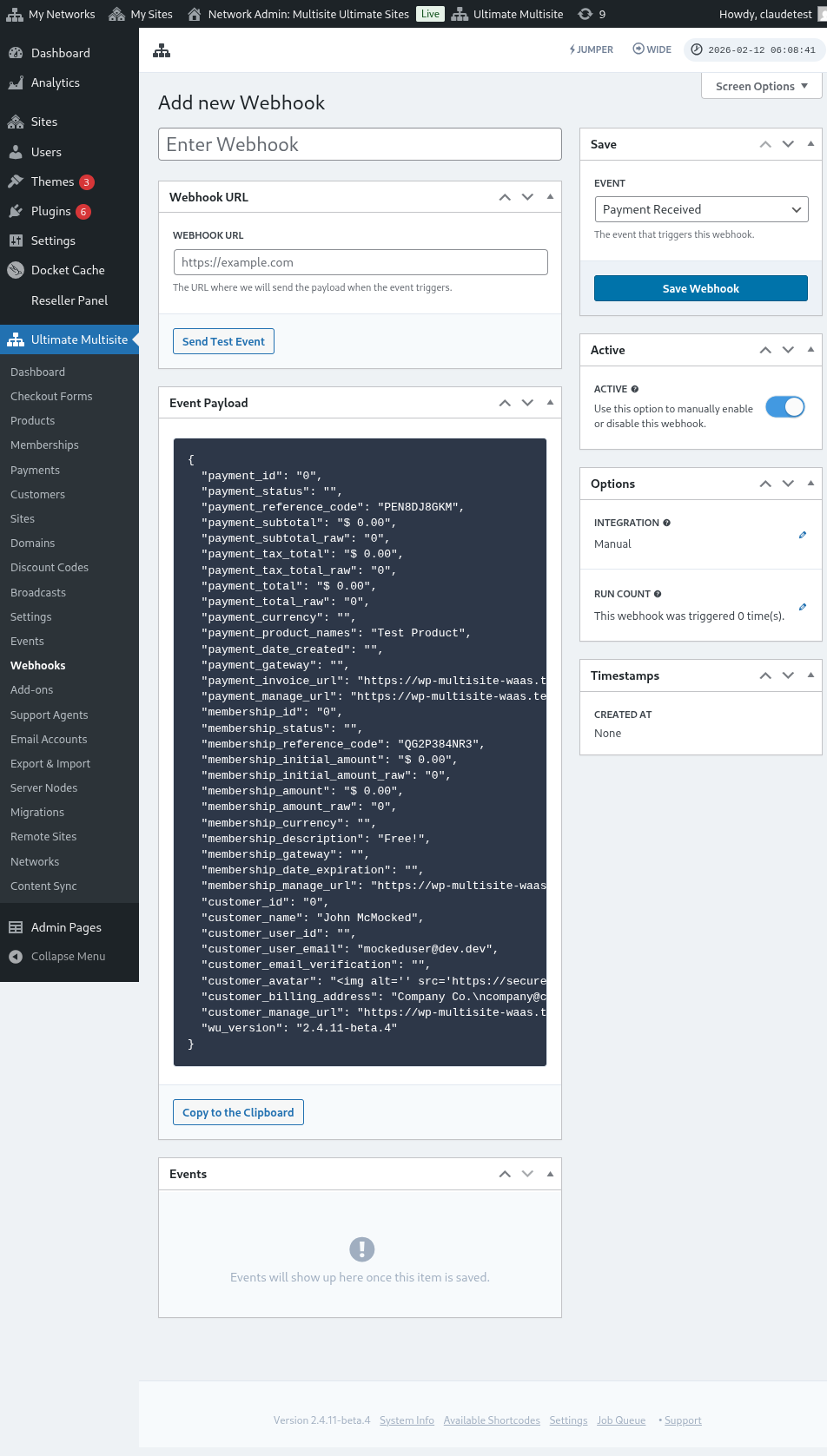The image size is (827, 1456).
Task: Click Howdy, claudetest account menu
Action: [771, 14]
